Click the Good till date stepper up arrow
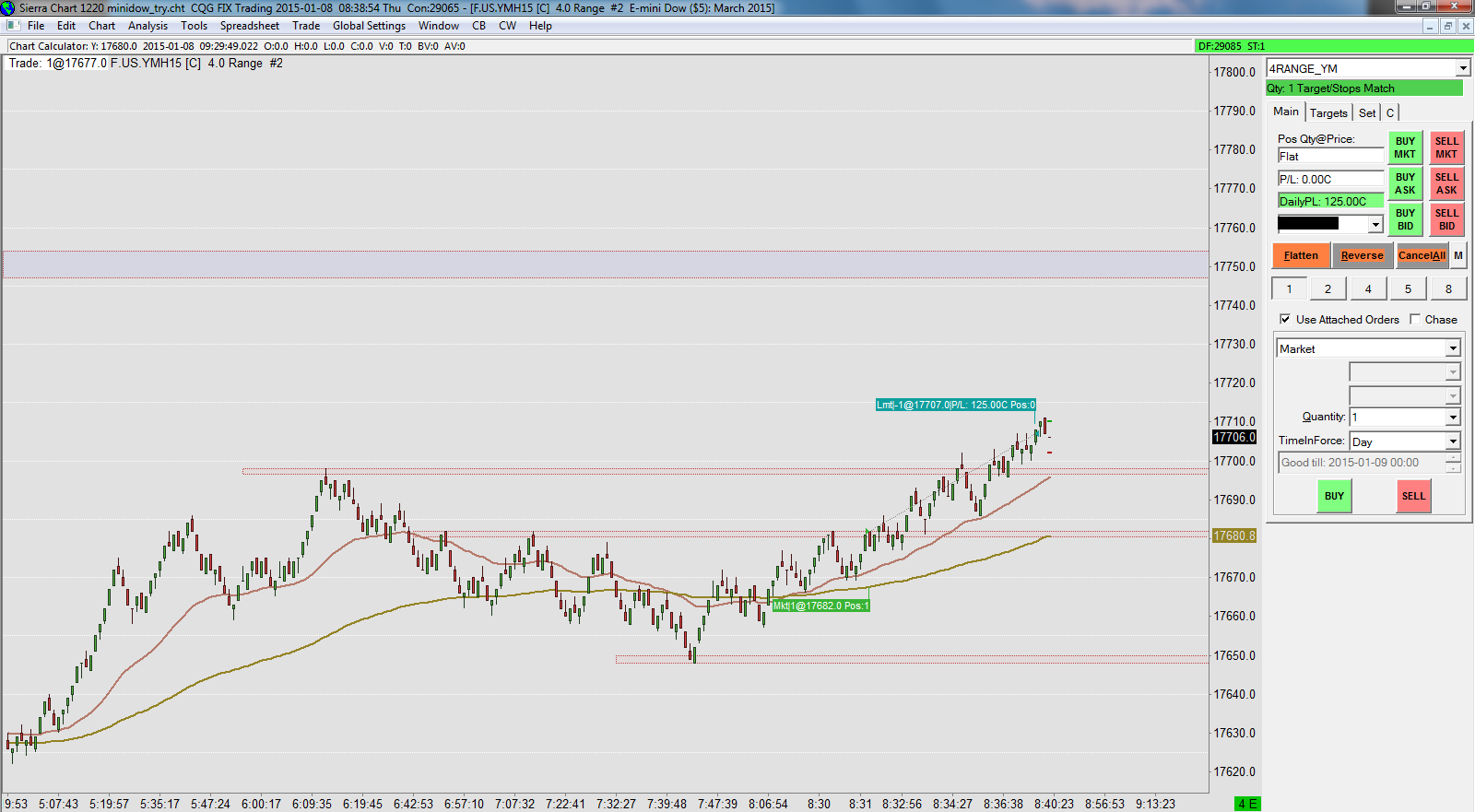This screenshot has height=812, width=1475. pyautogui.click(x=1454, y=458)
